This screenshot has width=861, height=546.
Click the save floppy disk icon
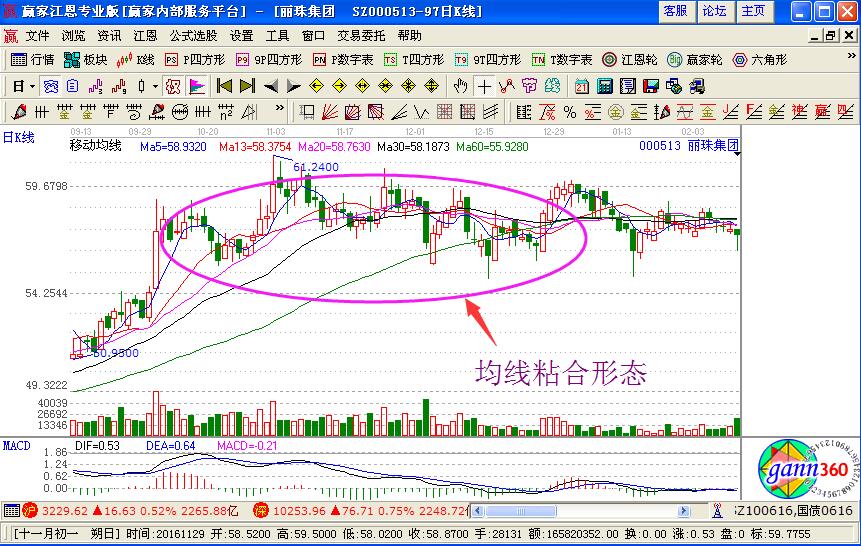tap(650, 86)
